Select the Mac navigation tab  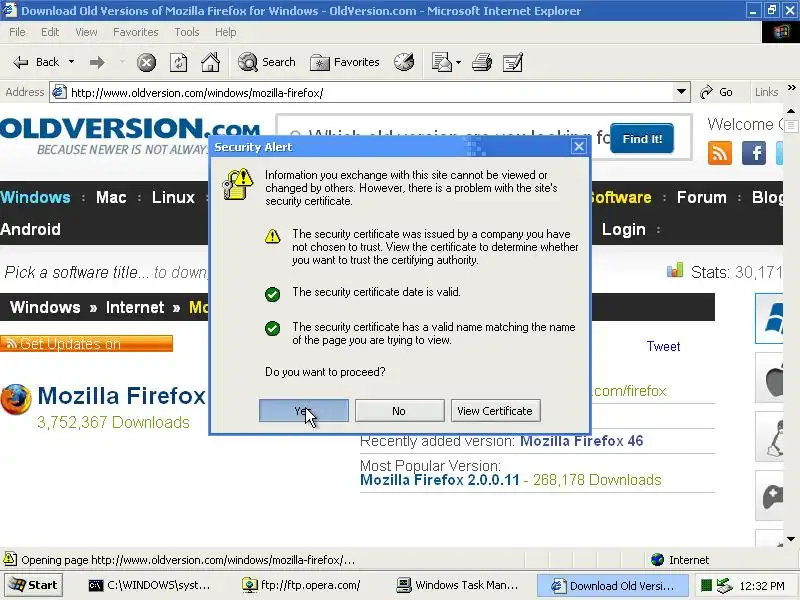(111, 197)
